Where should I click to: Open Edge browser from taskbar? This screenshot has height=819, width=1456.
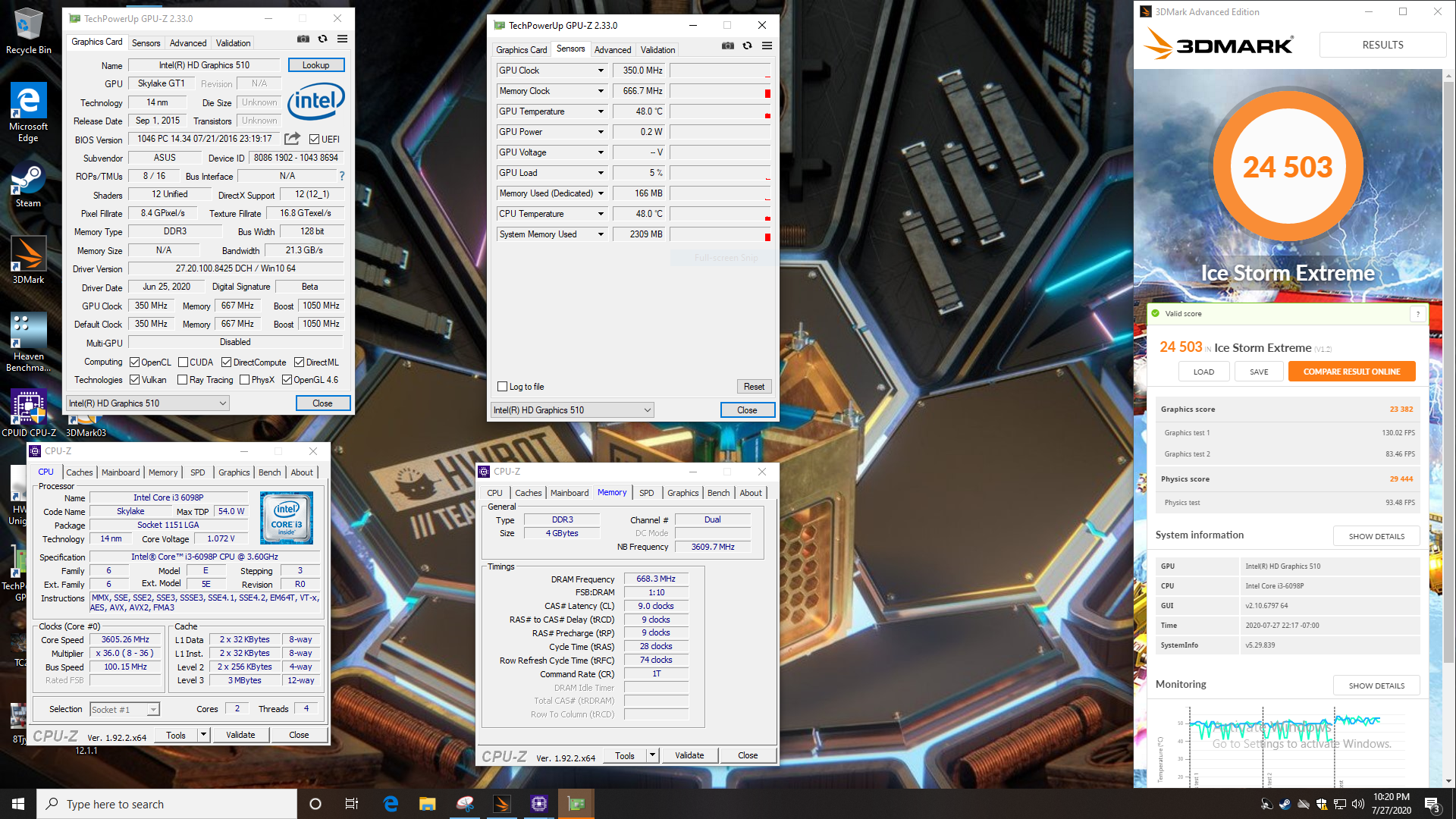(x=391, y=804)
